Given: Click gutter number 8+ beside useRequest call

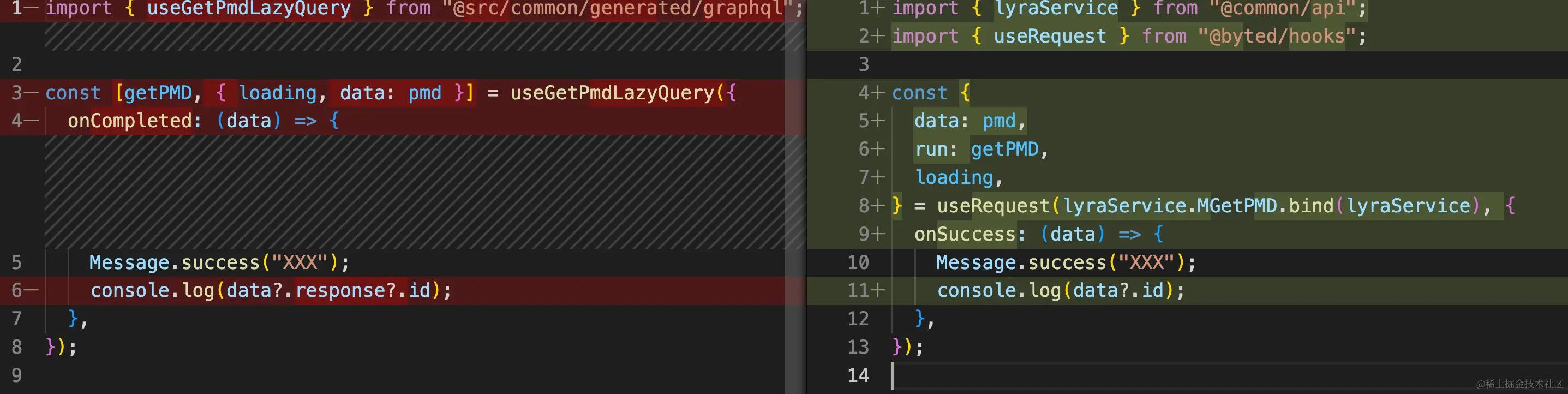Looking at the screenshot, I should coord(871,206).
